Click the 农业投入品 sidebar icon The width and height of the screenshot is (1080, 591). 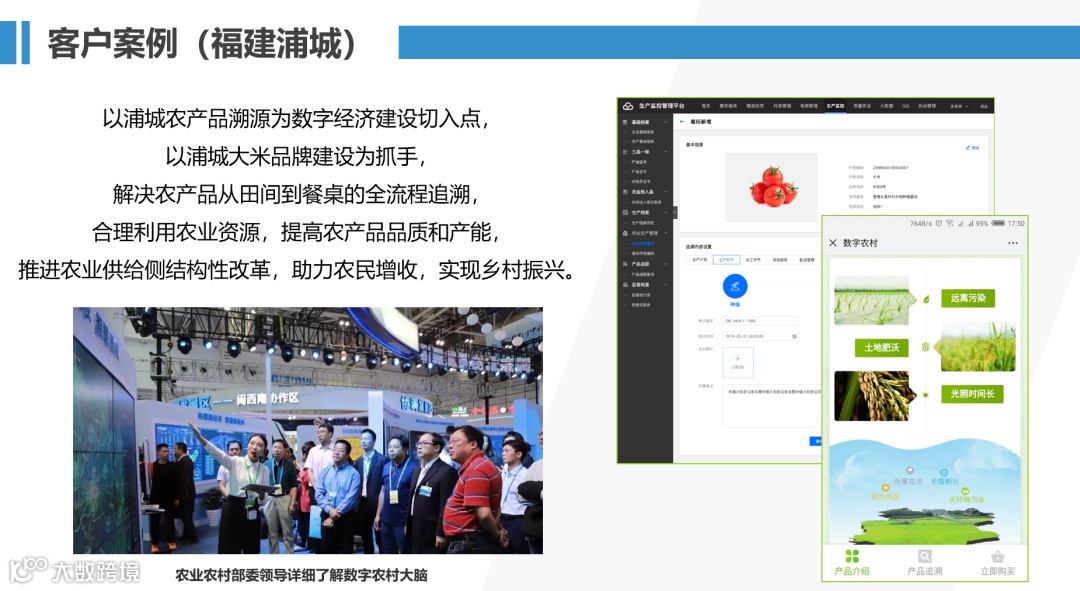click(x=625, y=191)
